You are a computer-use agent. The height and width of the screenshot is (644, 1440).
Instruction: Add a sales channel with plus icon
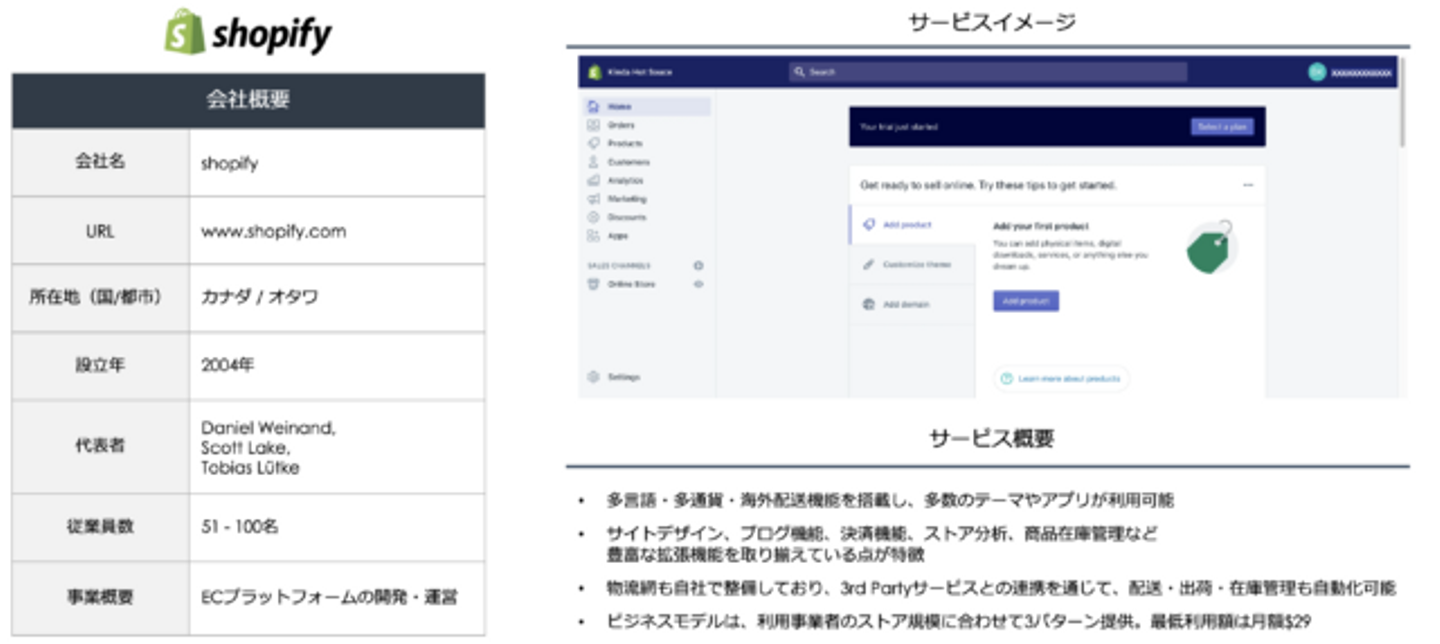tap(698, 265)
